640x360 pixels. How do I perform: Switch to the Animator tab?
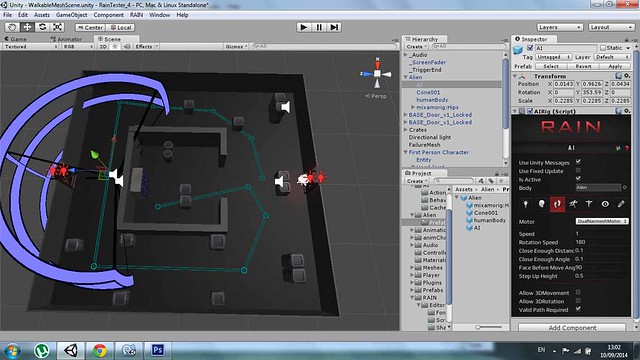tap(66, 39)
